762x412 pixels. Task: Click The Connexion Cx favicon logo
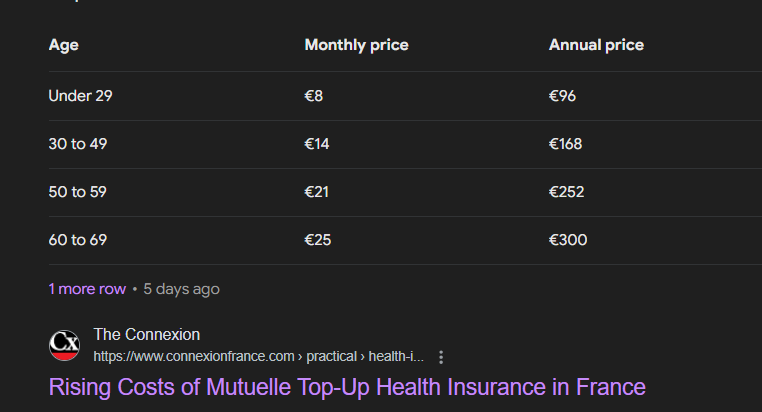(x=64, y=345)
